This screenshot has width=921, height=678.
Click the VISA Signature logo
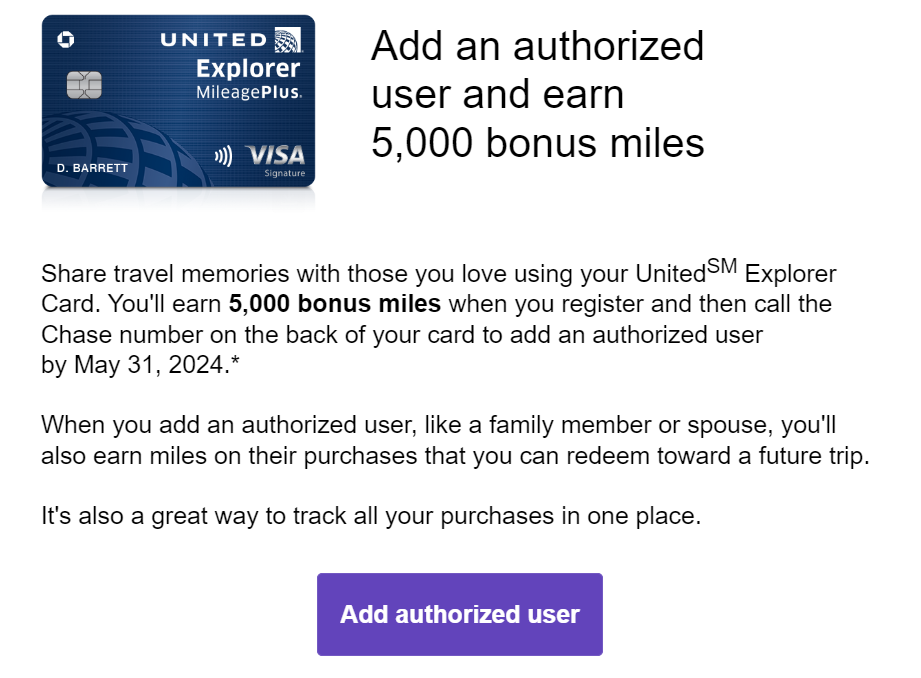point(276,155)
